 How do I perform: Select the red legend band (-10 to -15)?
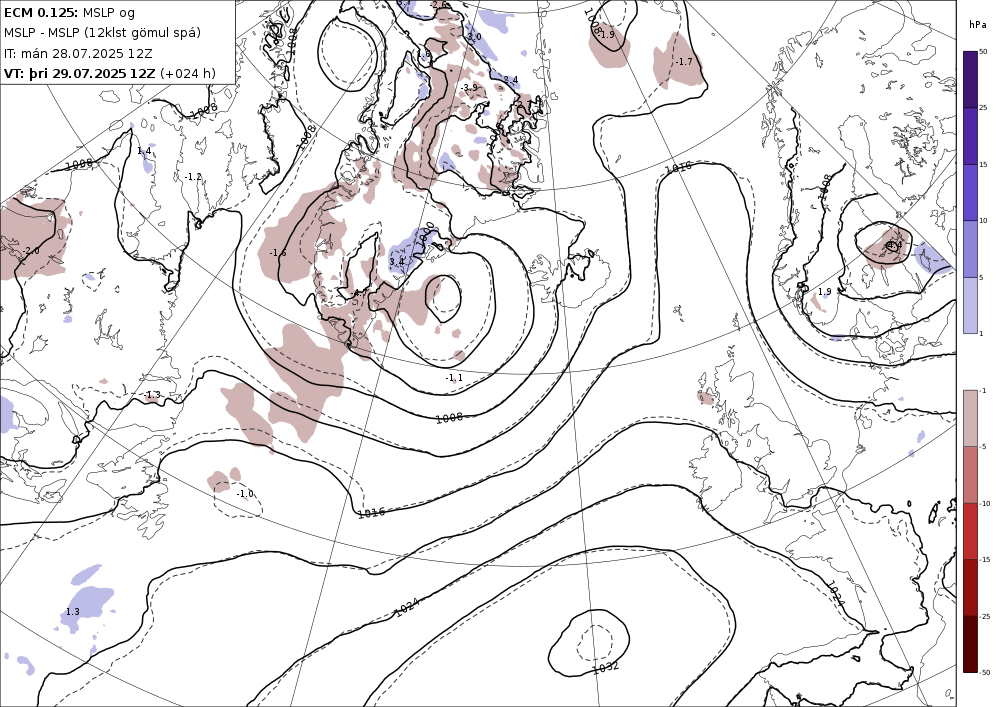tap(970, 531)
